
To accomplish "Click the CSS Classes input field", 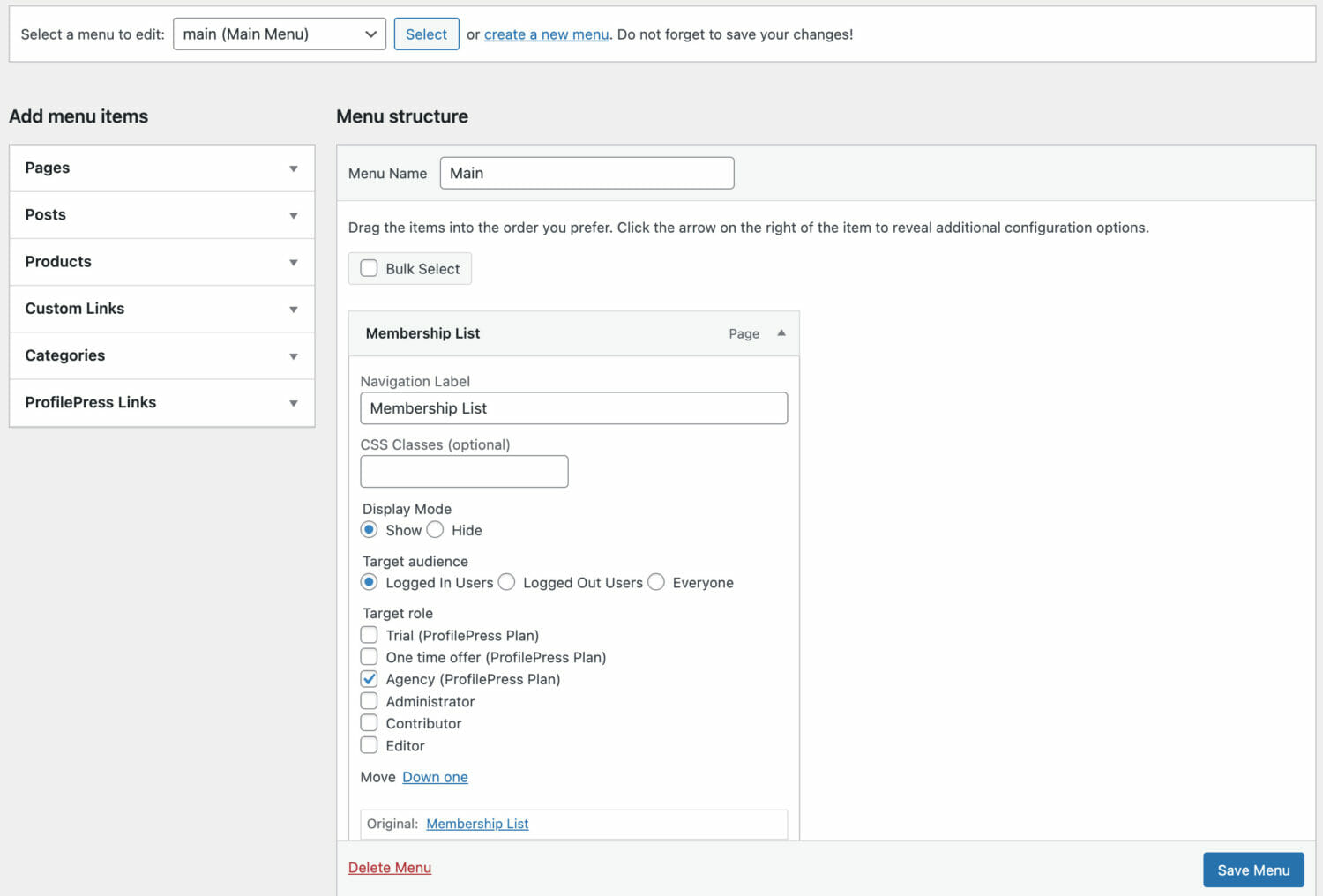I will pyautogui.click(x=464, y=471).
